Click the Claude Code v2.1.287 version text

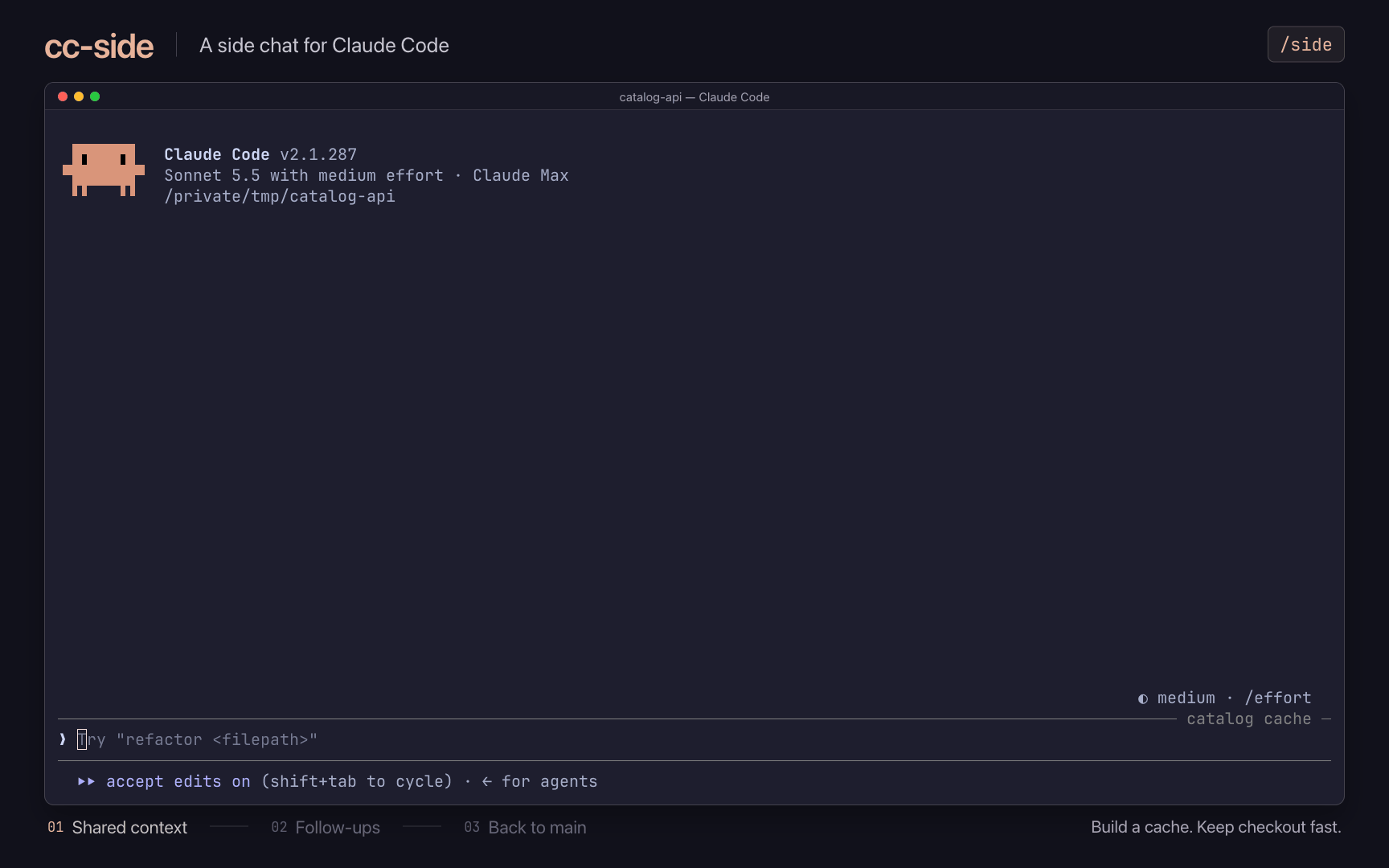pyautogui.click(x=260, y=154)
